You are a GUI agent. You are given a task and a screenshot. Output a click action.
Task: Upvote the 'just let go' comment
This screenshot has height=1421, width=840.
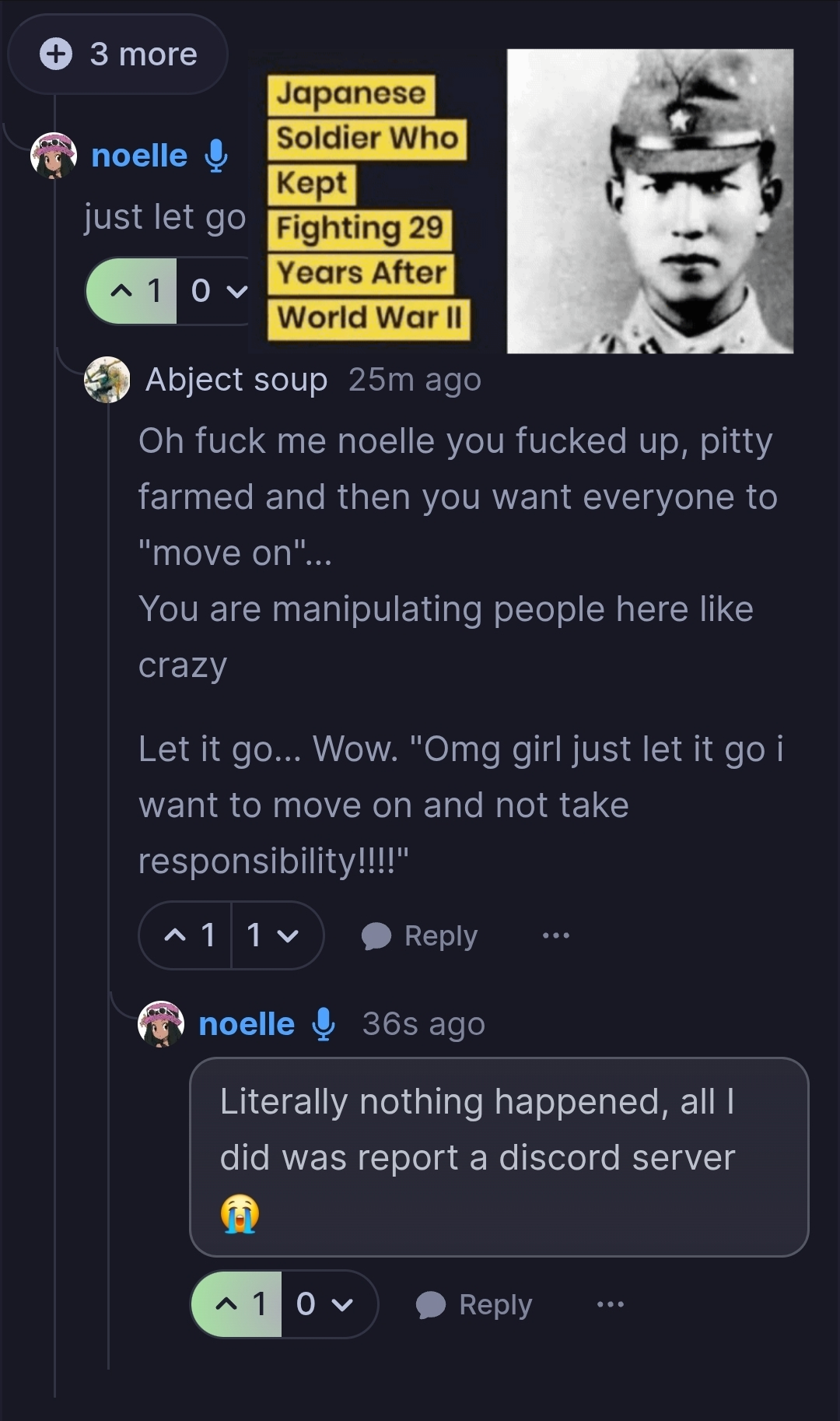click(x=132, y=291)
